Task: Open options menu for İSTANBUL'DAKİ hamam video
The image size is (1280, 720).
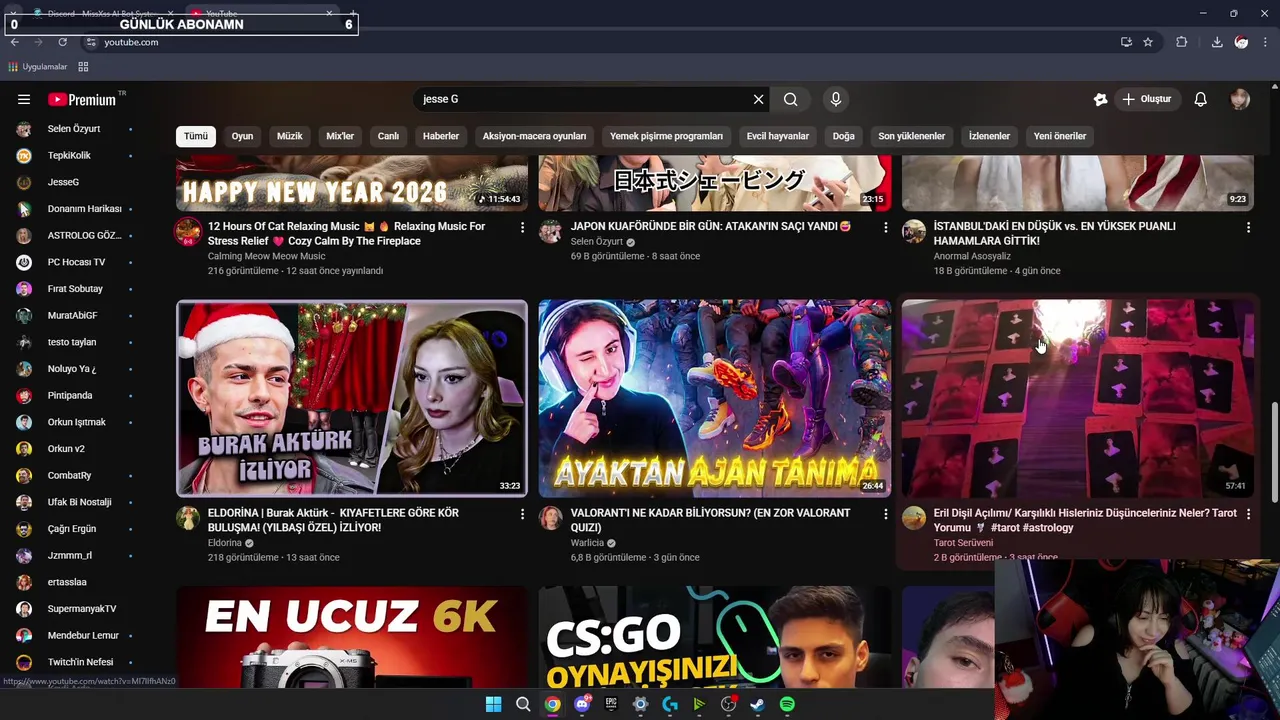Action: click(x=1248, y=228)
